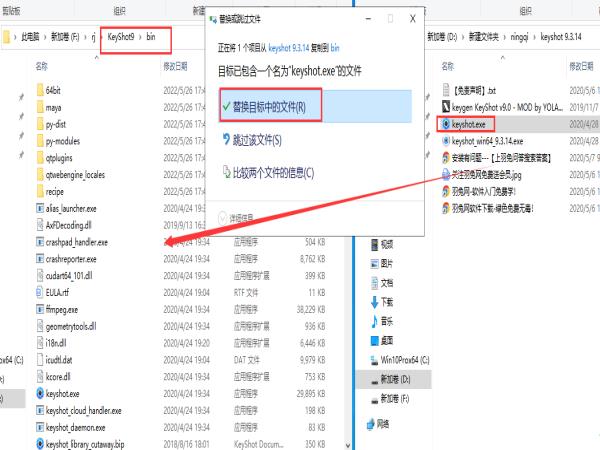Click the py-modules folder icon
600x450 pixels.
click(x=40, y=141)
